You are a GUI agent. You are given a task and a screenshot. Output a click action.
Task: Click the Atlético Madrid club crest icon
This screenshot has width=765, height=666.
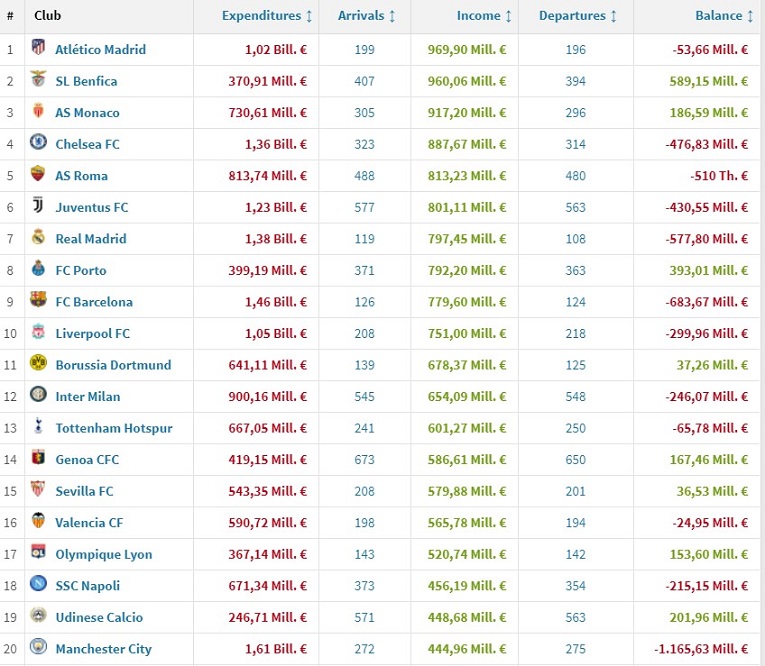point(38,48)
